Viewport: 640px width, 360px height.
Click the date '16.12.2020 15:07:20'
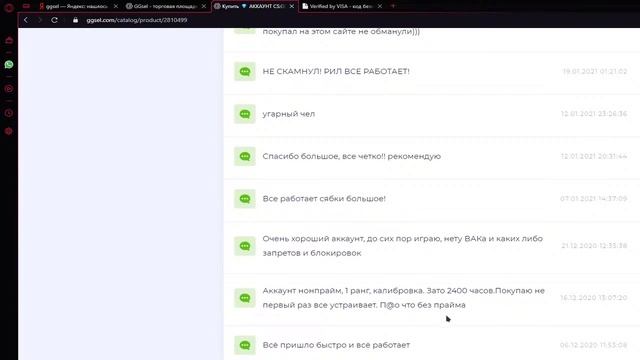[x=593, y=298]
